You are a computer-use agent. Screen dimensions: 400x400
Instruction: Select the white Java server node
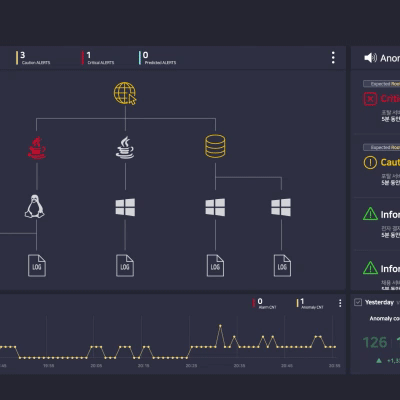[x=125, y=147]
